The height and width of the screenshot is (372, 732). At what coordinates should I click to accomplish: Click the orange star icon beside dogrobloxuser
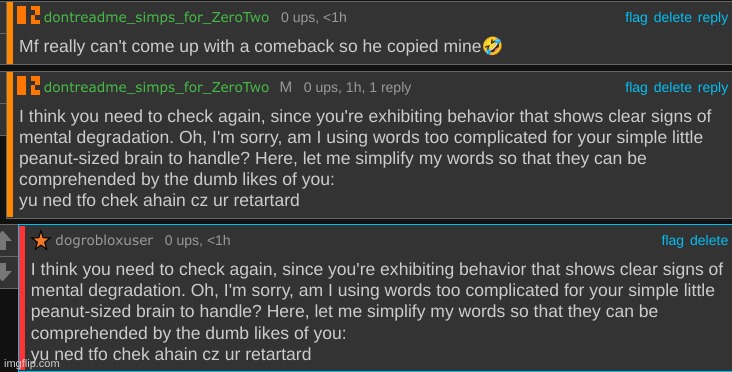(x=41, y=240)
